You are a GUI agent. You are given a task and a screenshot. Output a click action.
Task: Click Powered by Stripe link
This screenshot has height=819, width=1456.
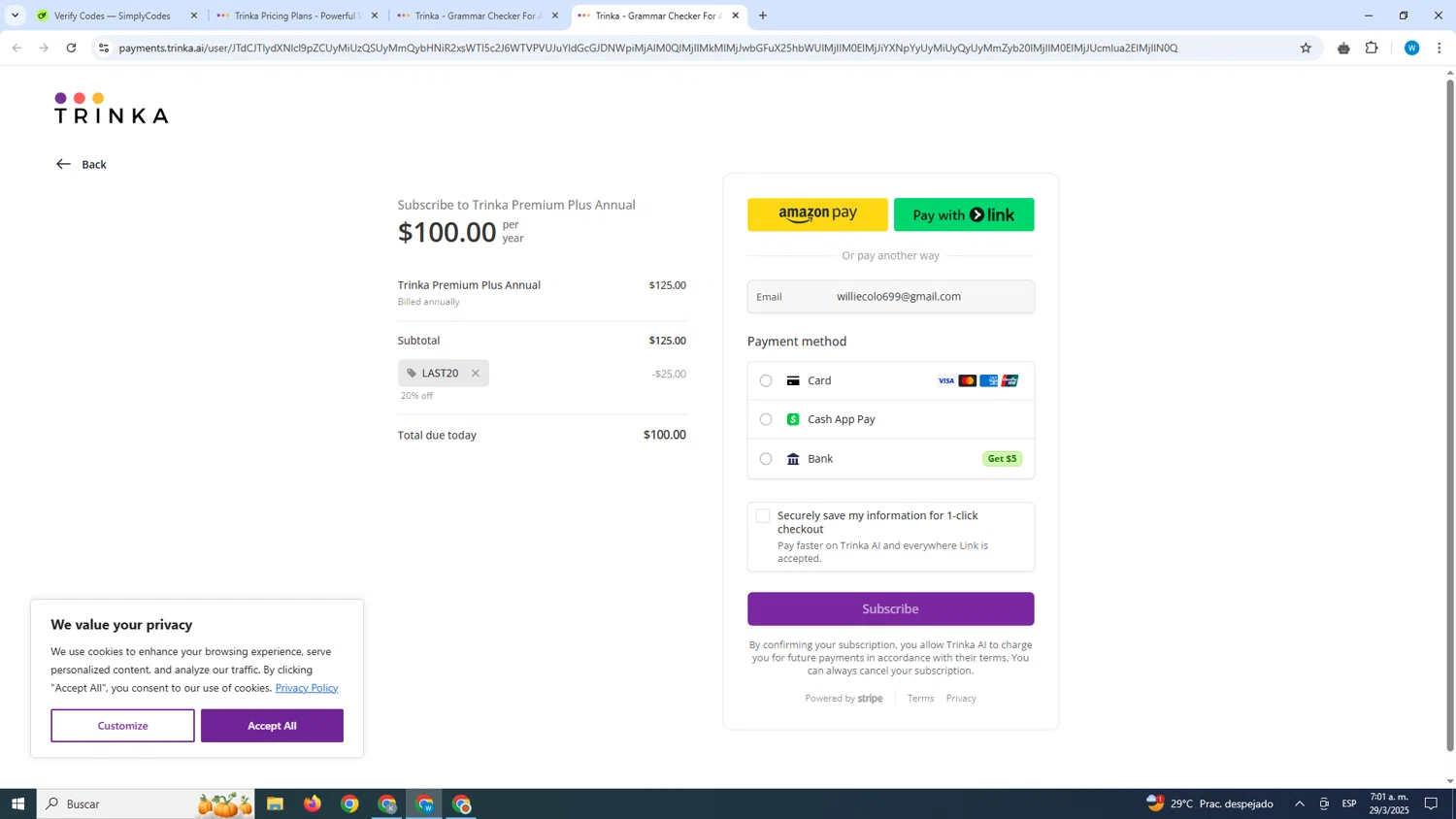(x=844, y=699)
